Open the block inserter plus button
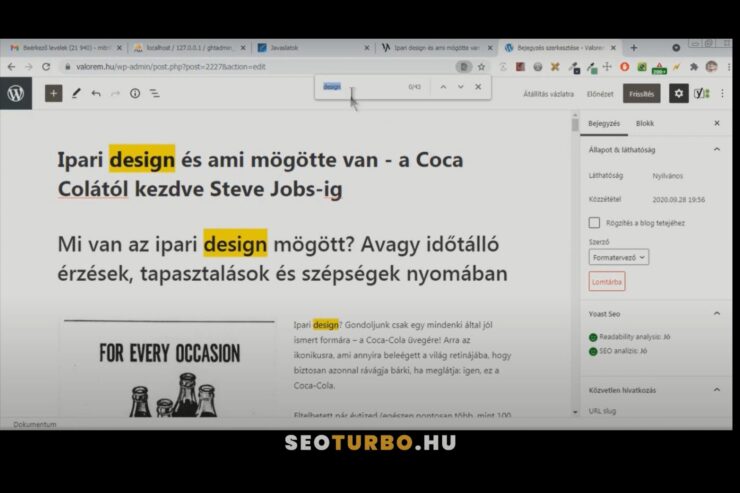 click(53, 93)
